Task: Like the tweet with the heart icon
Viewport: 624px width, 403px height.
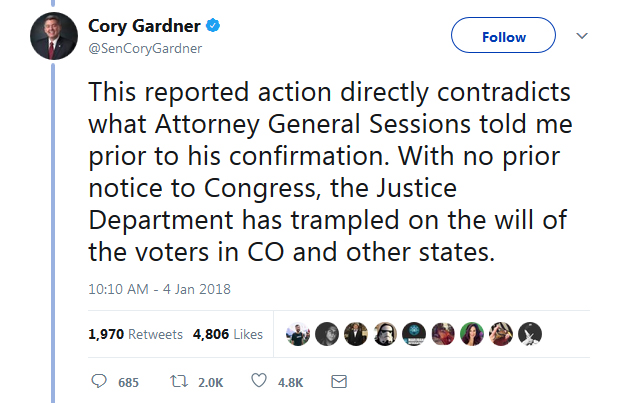Action: (258, 381)
